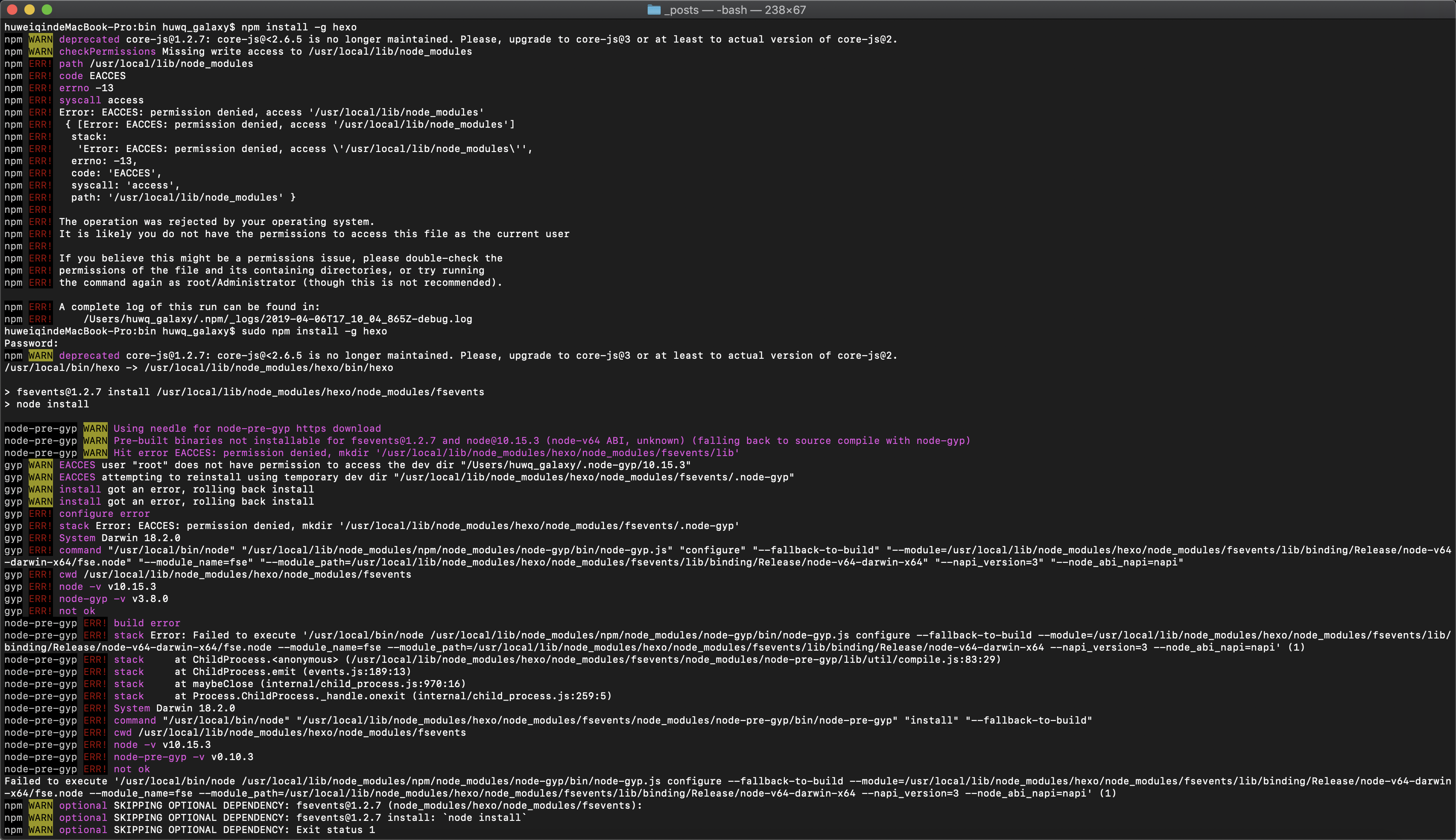Screen dimensions: 1456x840
Task: Click the red close window button
Action: pyautogui.click(x=12, y=9)
